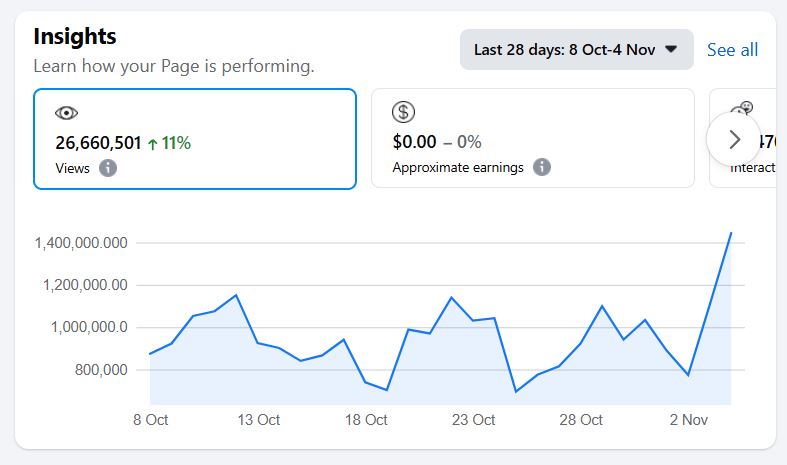Select the Approximate earnings card
Image resolution: width=787 pixels, height=465 pixels.
(532, 138)
